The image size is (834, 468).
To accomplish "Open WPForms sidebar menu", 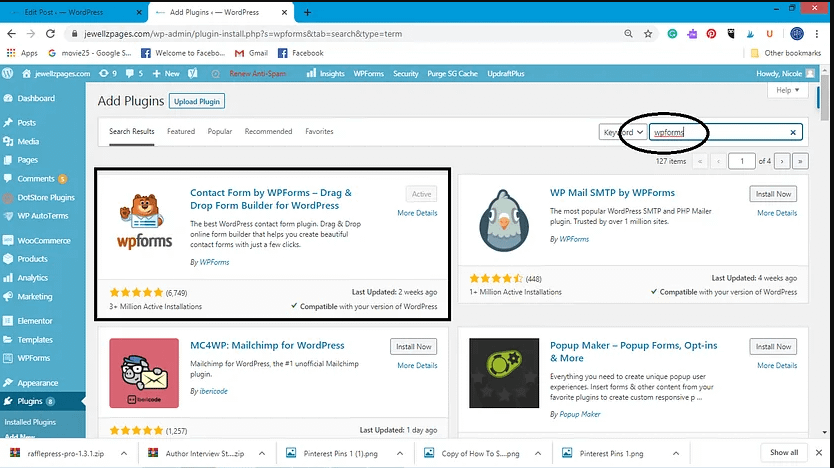I will coord(34,358).
